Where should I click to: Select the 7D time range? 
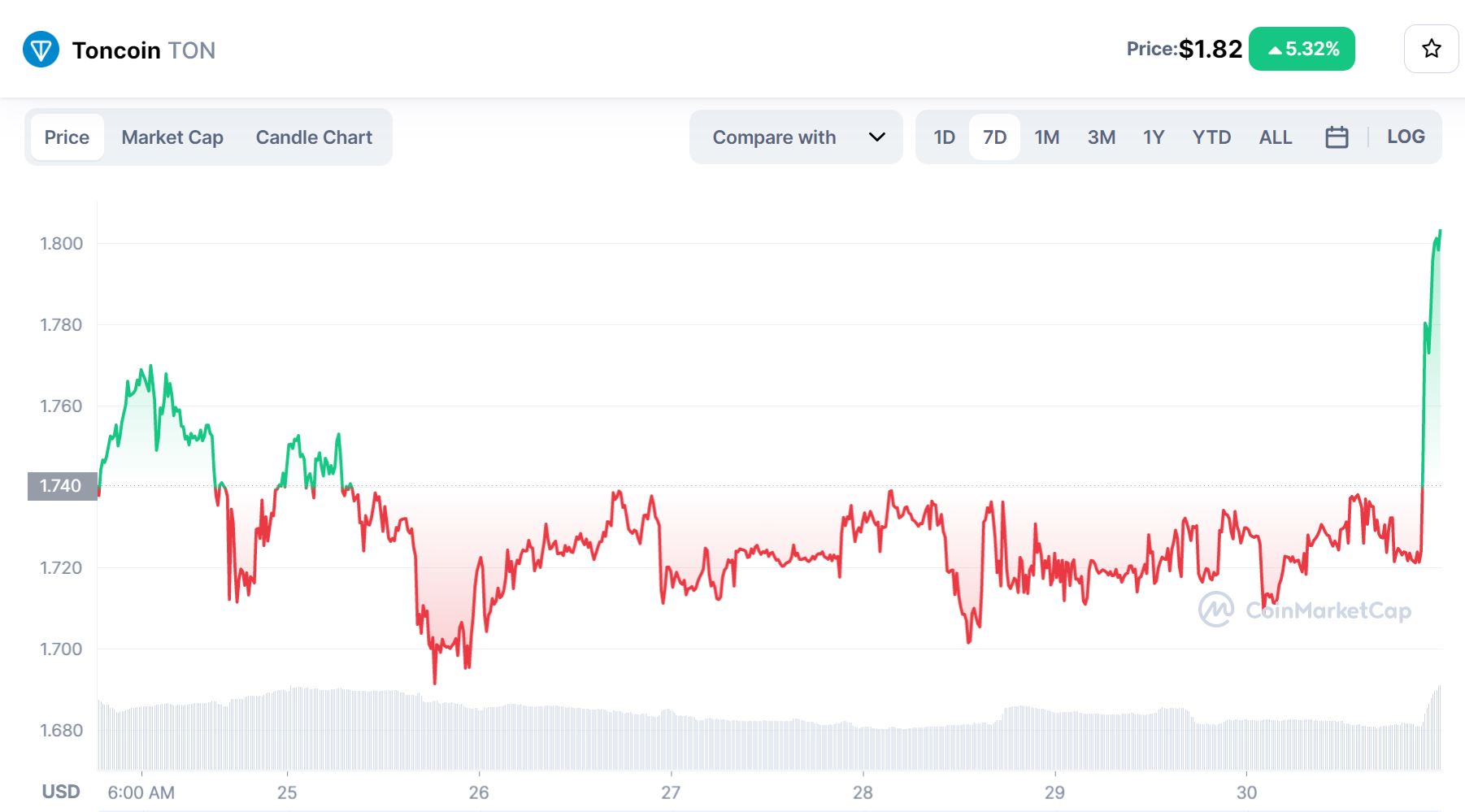point(994,137)
